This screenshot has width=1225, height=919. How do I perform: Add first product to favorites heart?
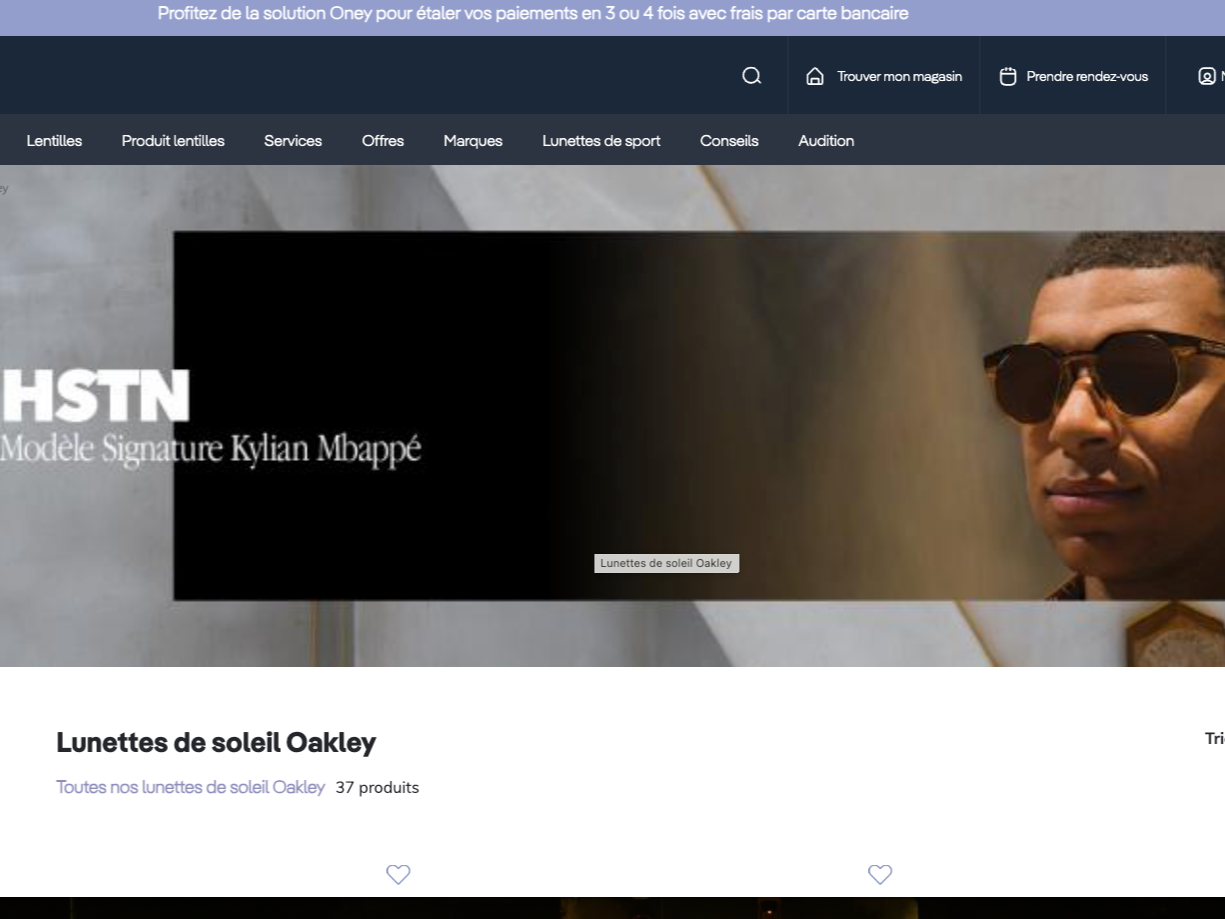point(398,874)
